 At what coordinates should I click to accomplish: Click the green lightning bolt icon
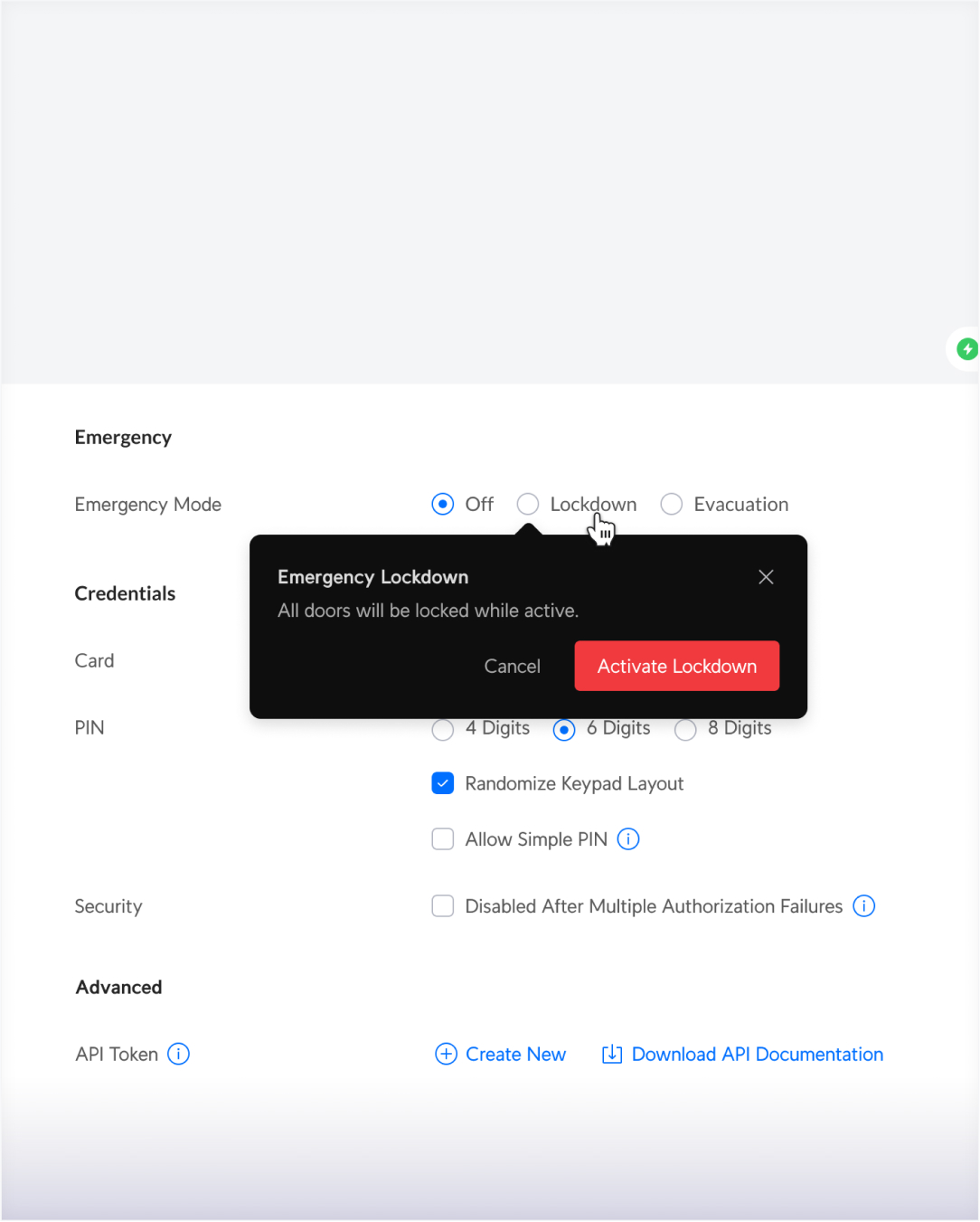pos(966,349)
